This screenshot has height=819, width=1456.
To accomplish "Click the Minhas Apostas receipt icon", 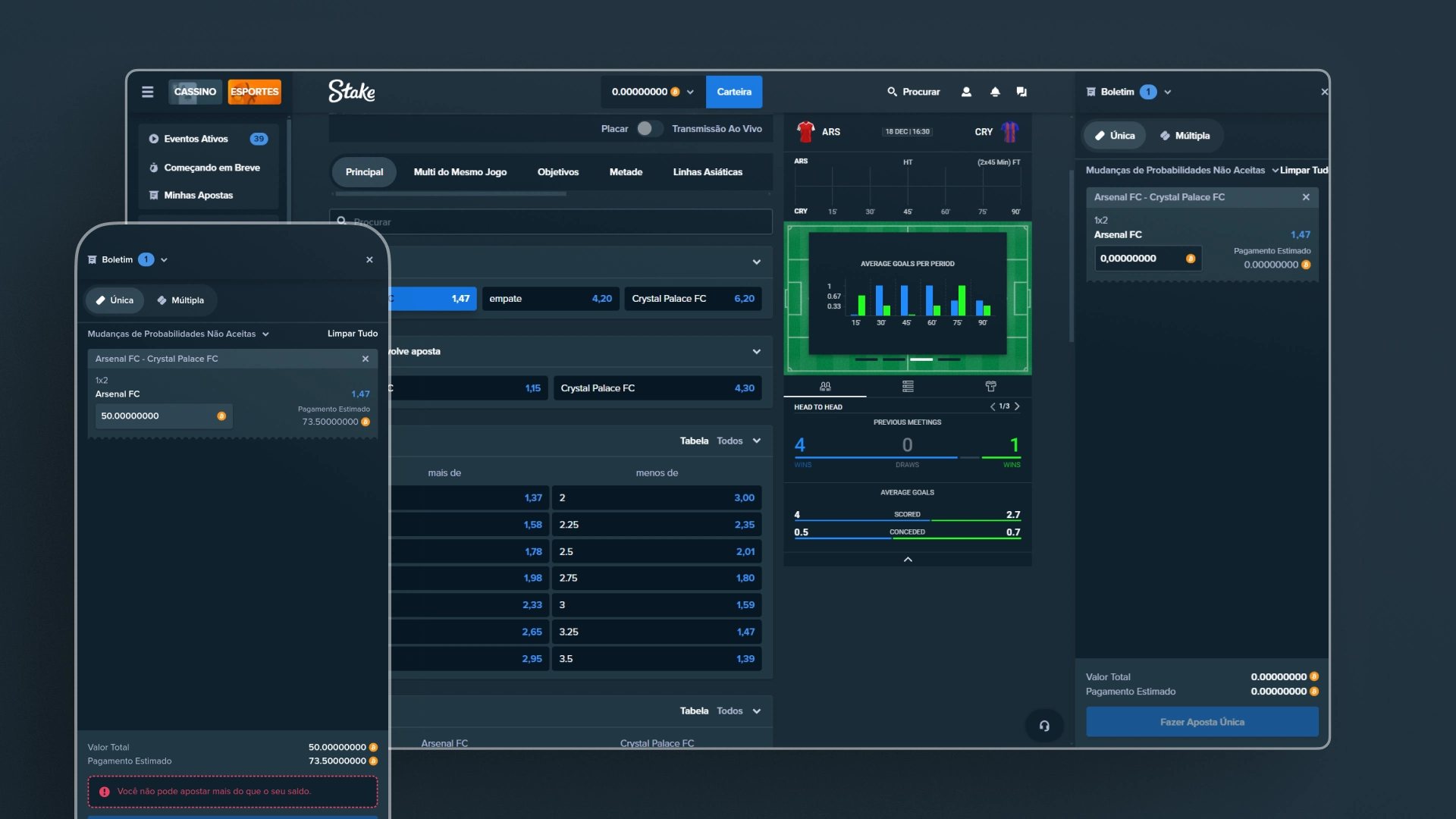I will click(x=154, y=195).
